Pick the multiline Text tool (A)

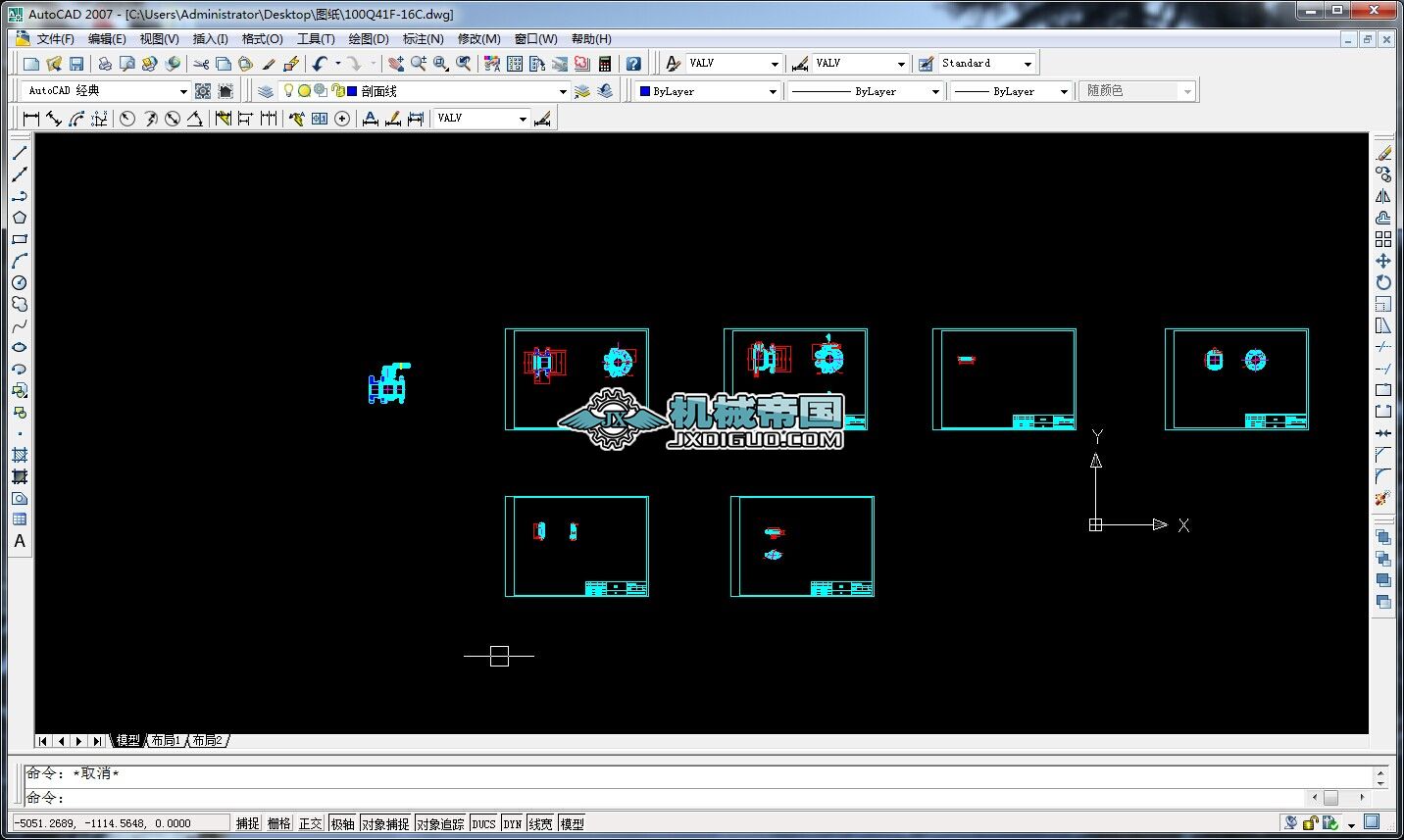pyautogui.click(x=20, y=541)
